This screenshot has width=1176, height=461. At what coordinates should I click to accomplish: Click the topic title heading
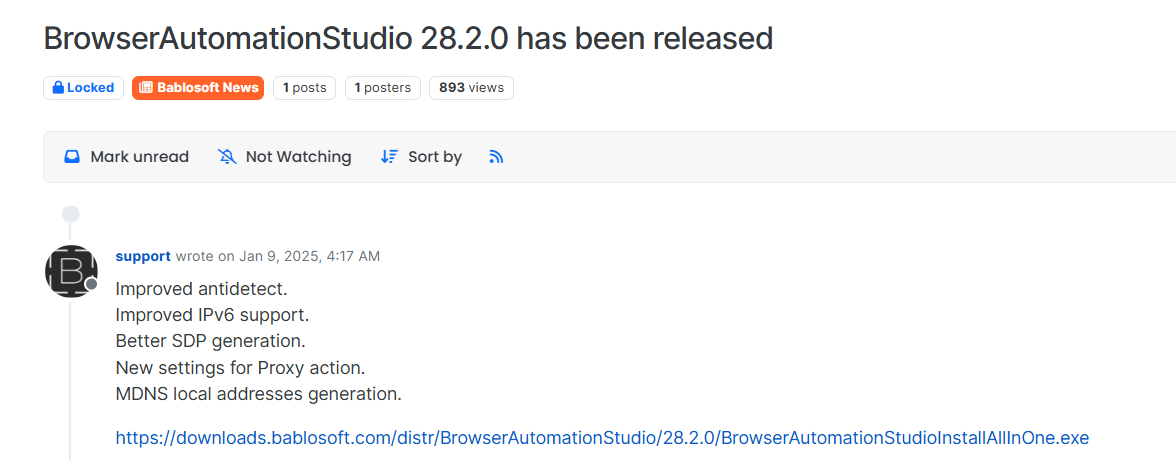(408, 39)
